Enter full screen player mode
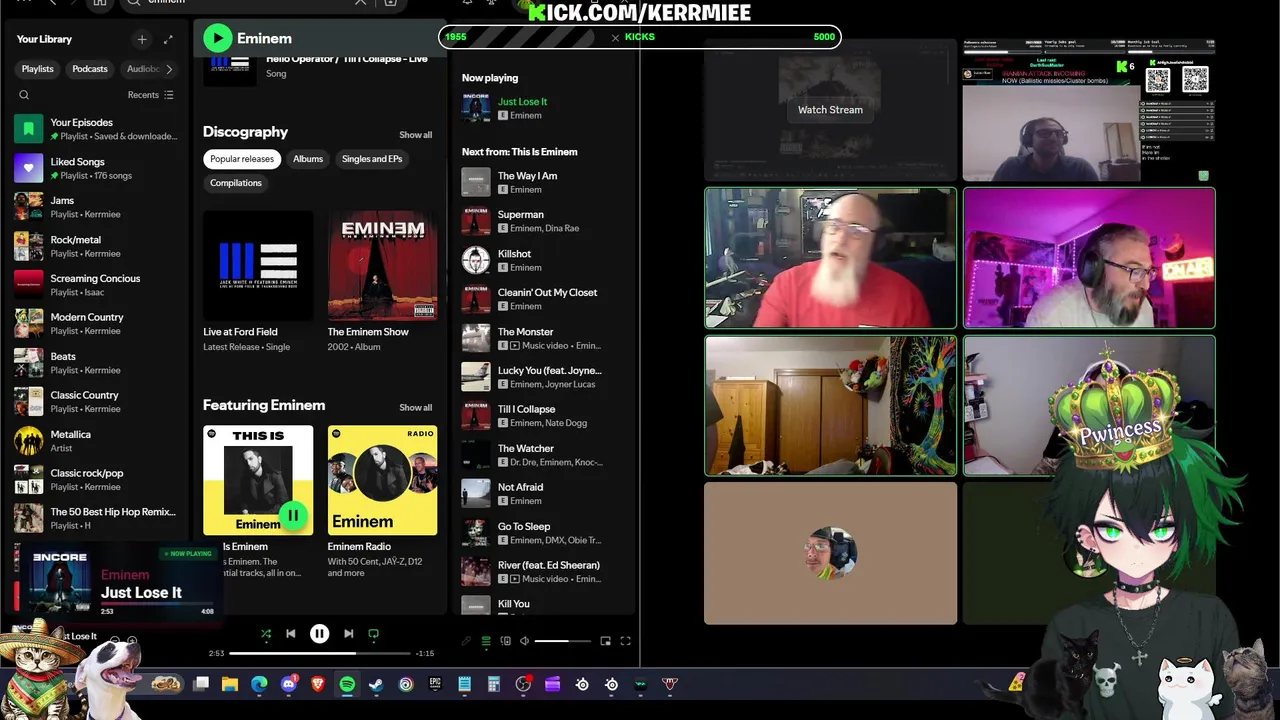 click(626, 641)
